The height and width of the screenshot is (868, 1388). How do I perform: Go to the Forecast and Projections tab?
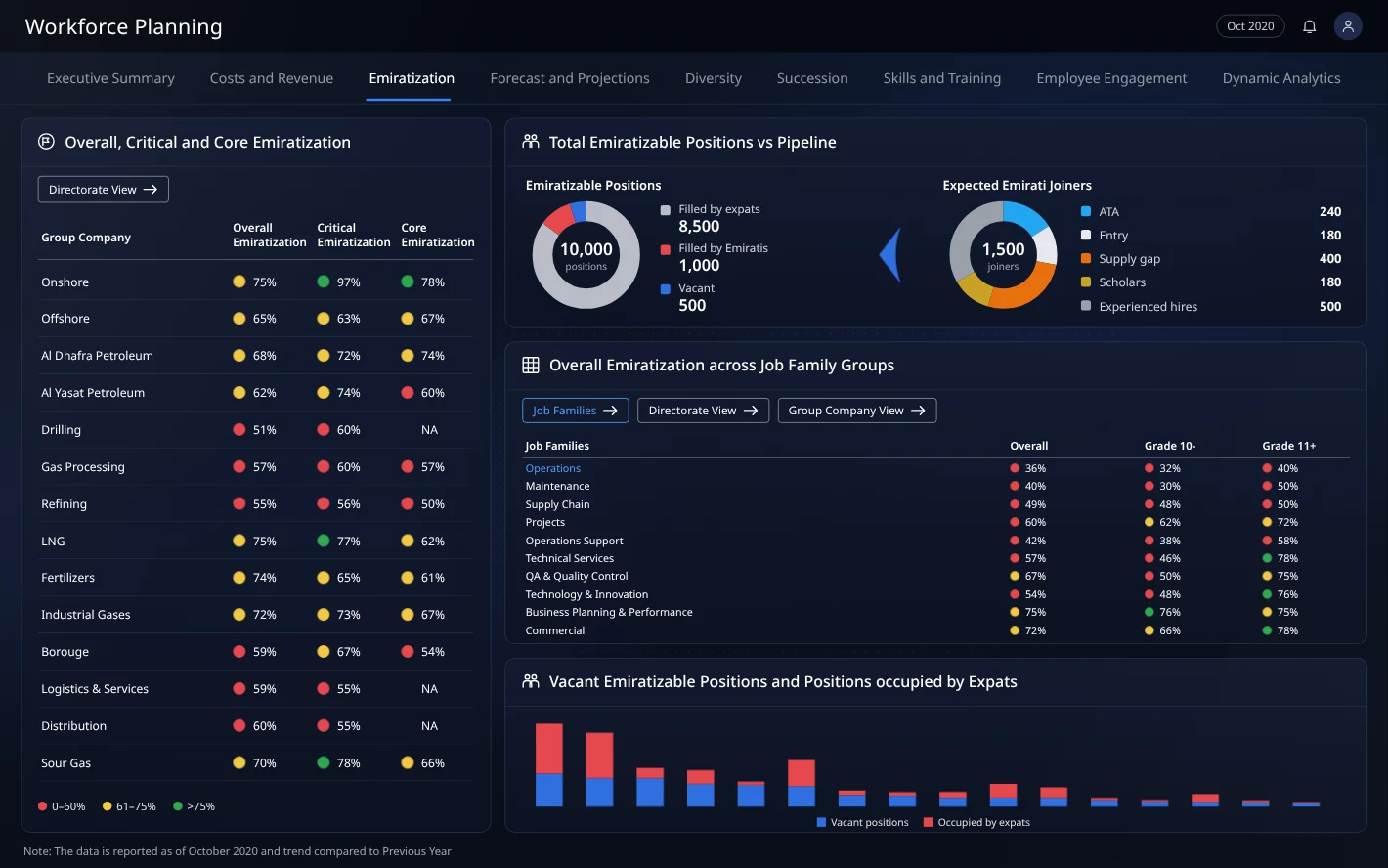[570, 78]
